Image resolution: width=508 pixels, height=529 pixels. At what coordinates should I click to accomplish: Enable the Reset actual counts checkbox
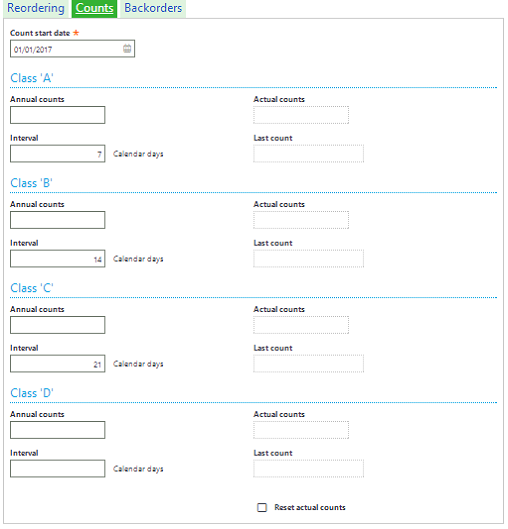point(262,507)
